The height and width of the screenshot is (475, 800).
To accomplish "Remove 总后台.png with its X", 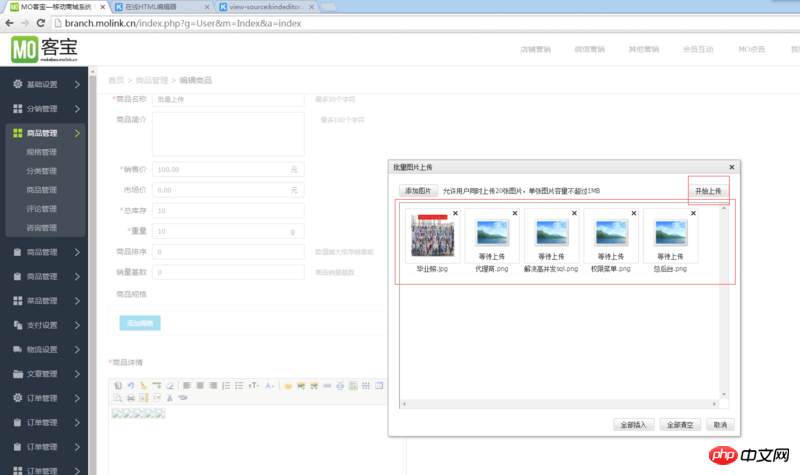I will [693, 213].
